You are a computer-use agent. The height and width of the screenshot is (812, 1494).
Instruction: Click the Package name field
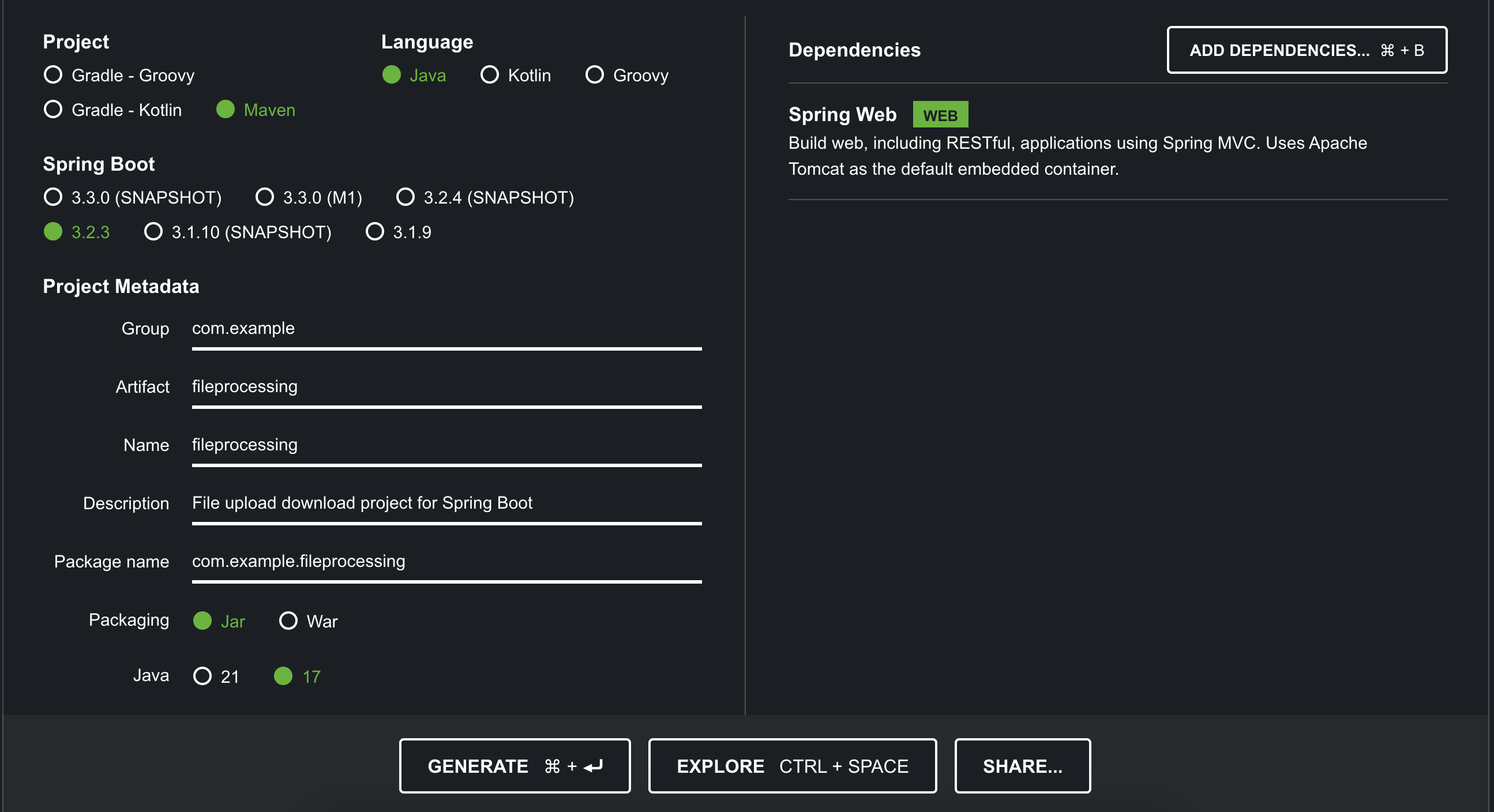point(446,562)
